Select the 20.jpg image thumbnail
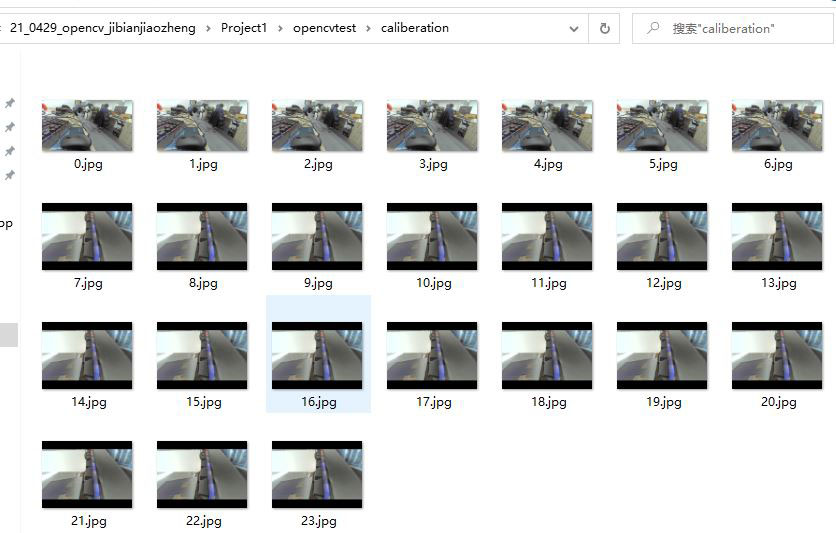This screenshot has height=533, width=836. point(777,356)
